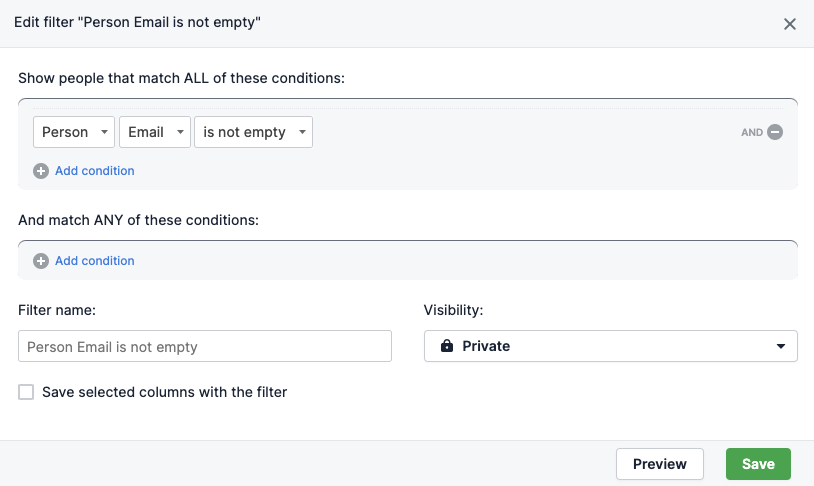Click the Preview button

(660, 464)
